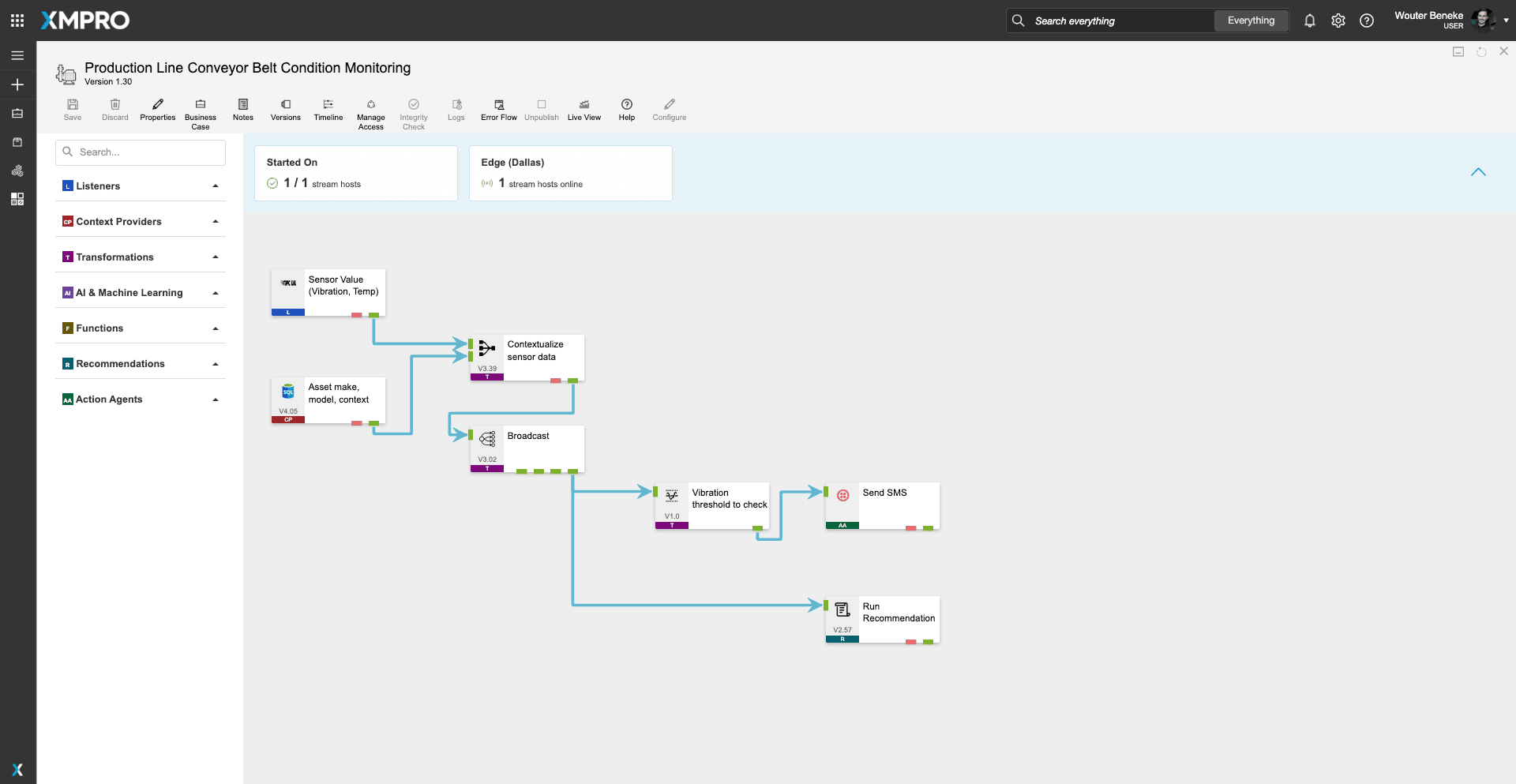The width and height of the screenshot is (1516, 784).
Task: Open the apps grid menu
Action: (x=17, y=21)
